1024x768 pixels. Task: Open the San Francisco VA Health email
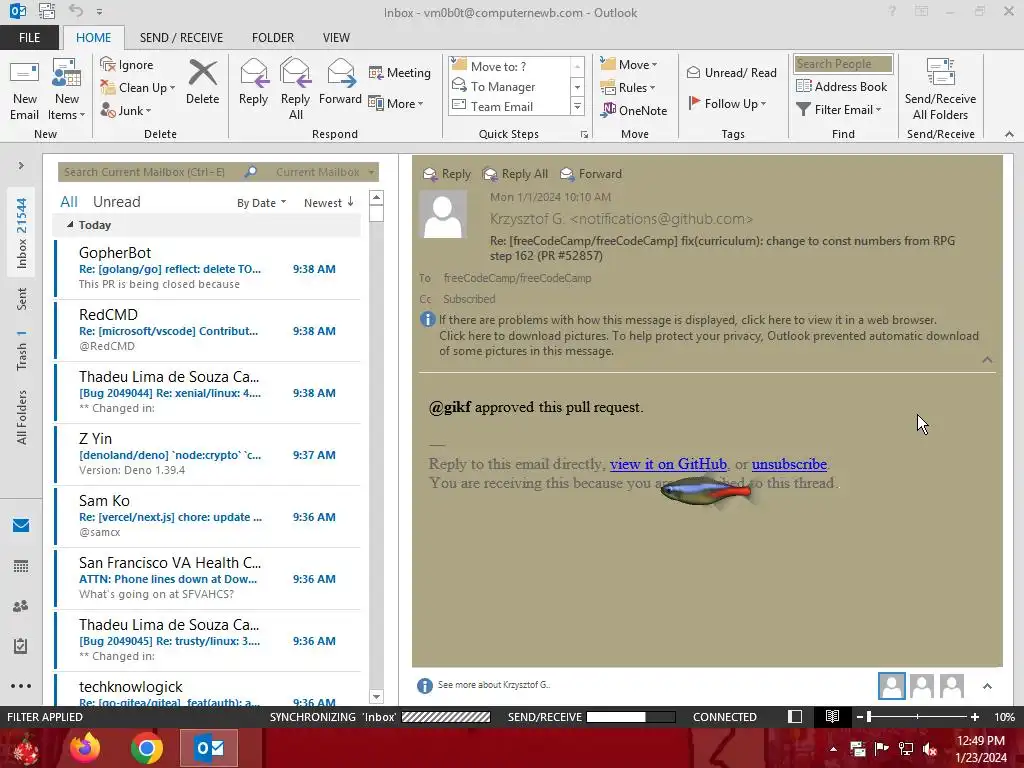(x=208, y=579)
